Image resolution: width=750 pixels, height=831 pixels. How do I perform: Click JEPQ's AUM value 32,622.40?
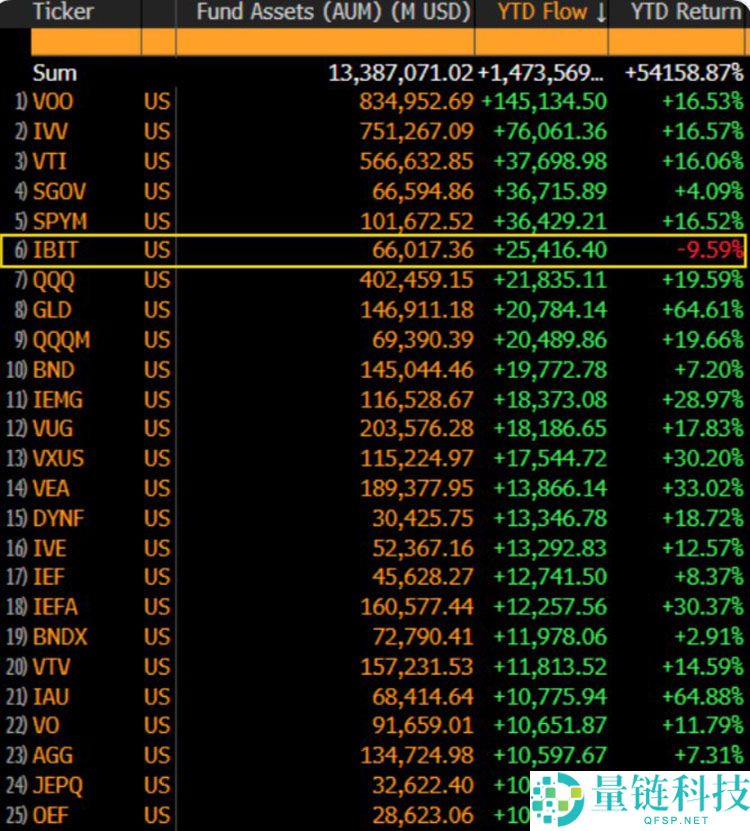point(422,785)
